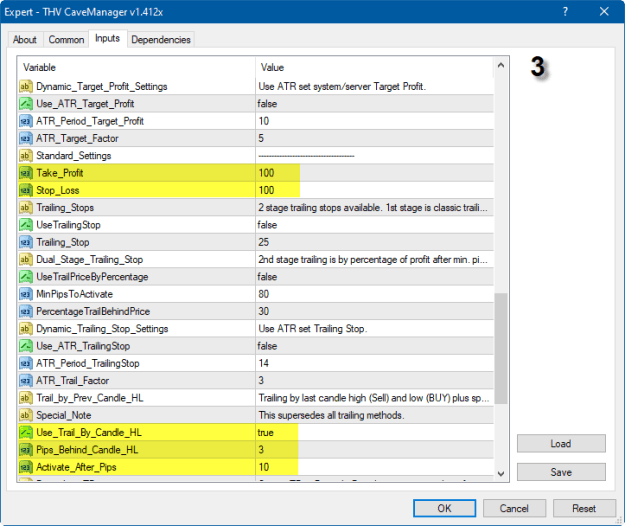The height and width of the screenshot is (526, 625).
Task: Click Save to export settings
Action: (x=561, y=472)
